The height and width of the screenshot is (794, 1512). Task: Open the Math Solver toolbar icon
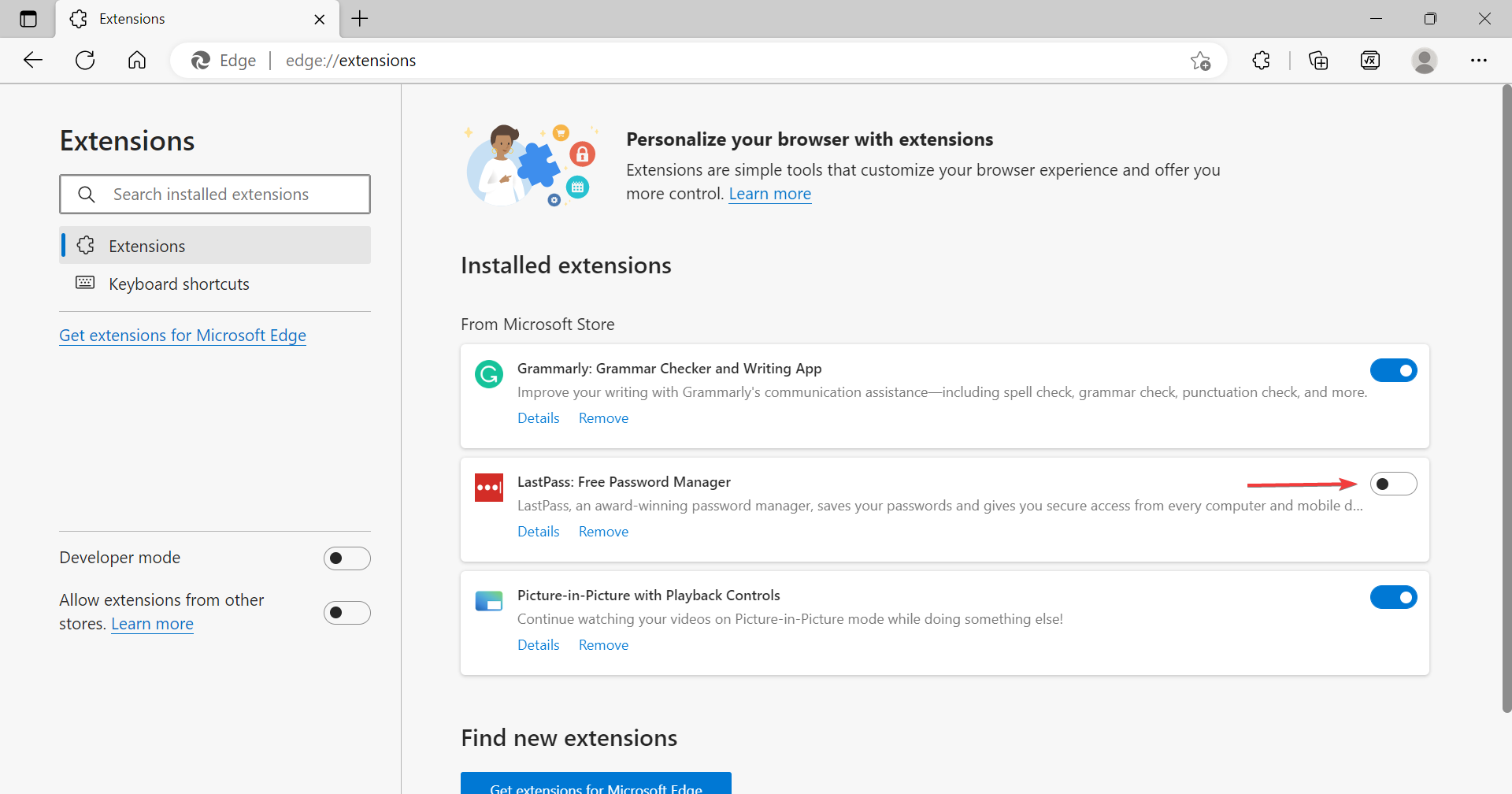coord(1370,60)
